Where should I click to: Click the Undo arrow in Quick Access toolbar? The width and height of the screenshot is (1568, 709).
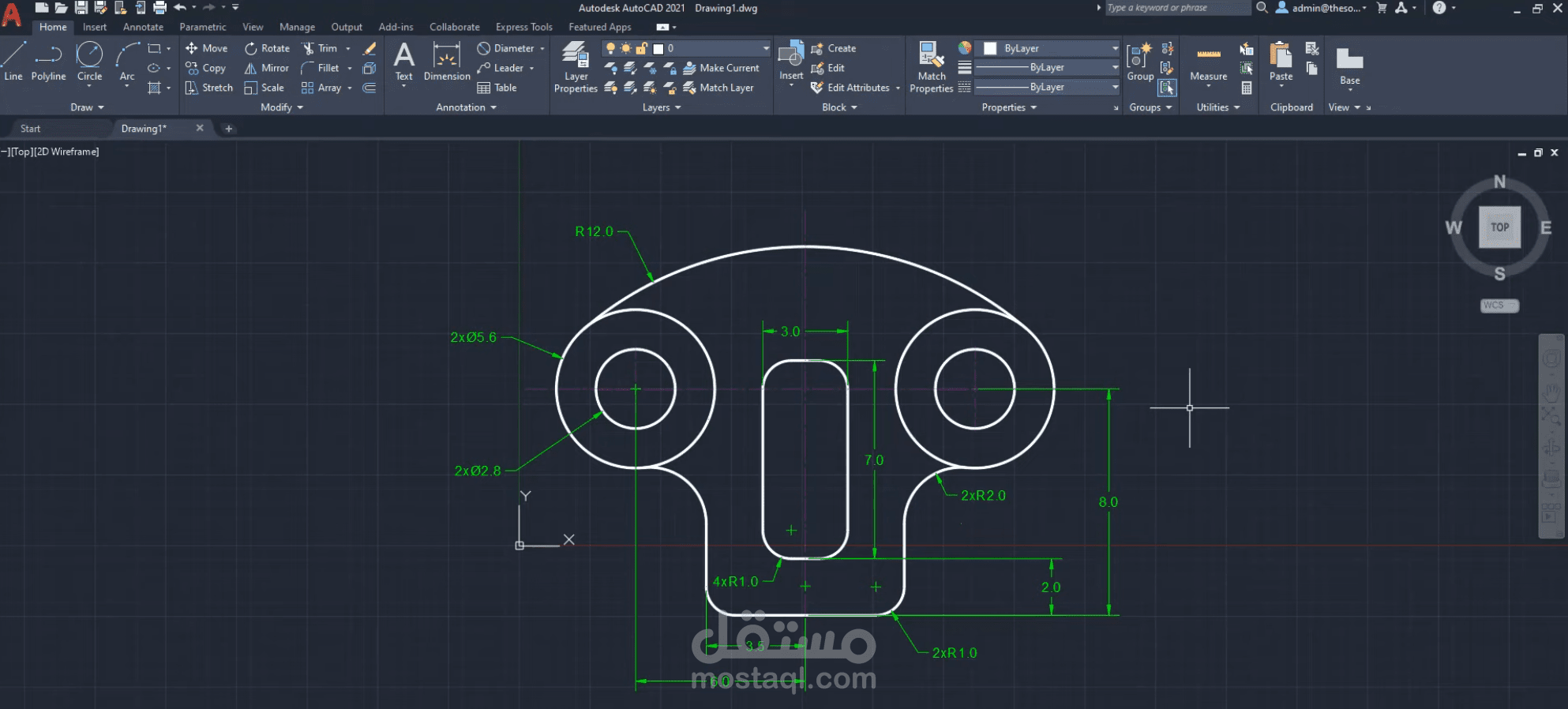[x=180, y=8]
